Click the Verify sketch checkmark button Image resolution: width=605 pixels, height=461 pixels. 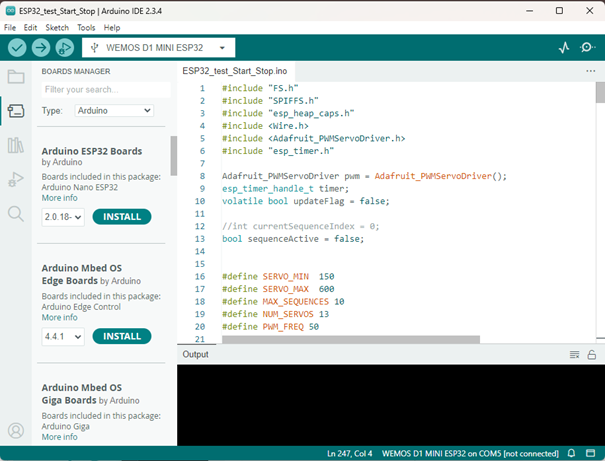(x=17, y=47)
